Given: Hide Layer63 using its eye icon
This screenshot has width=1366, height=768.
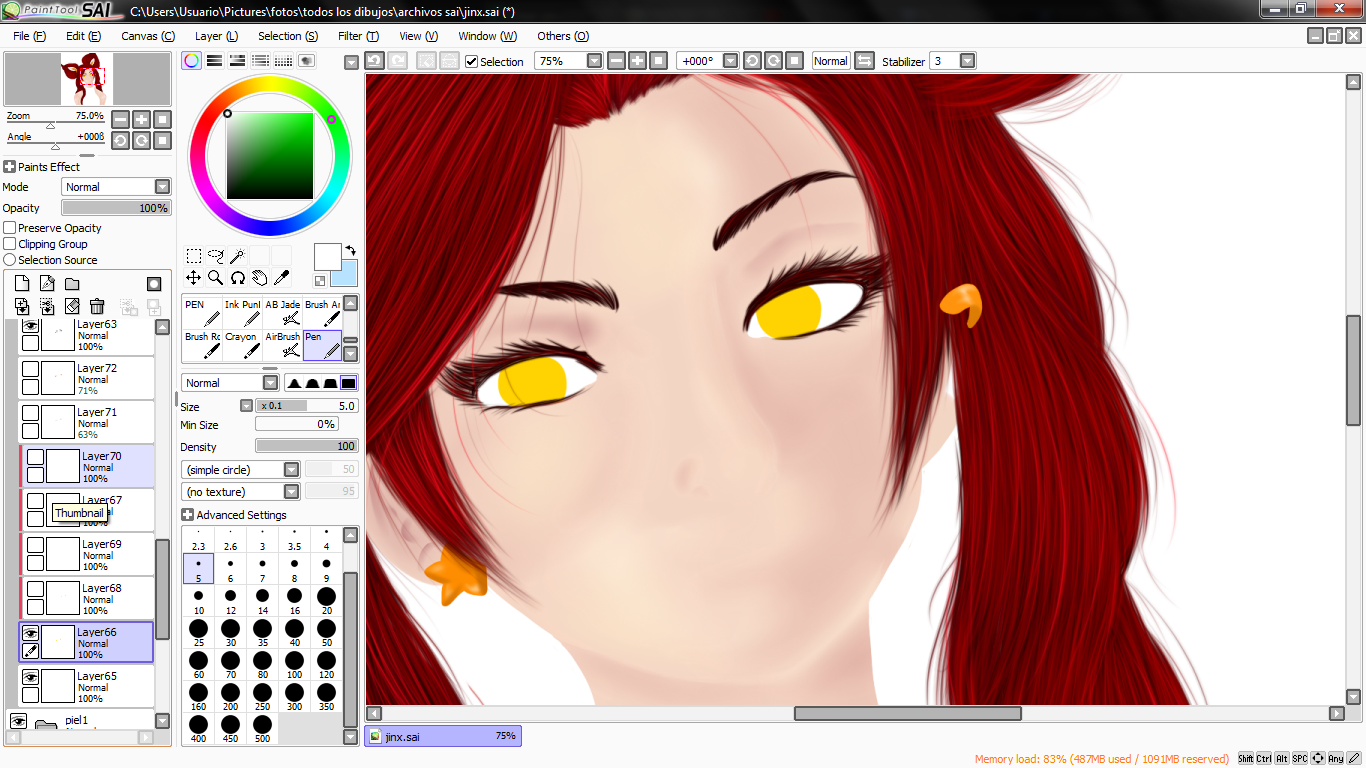Looking at the screenshot, I should 31,326.
